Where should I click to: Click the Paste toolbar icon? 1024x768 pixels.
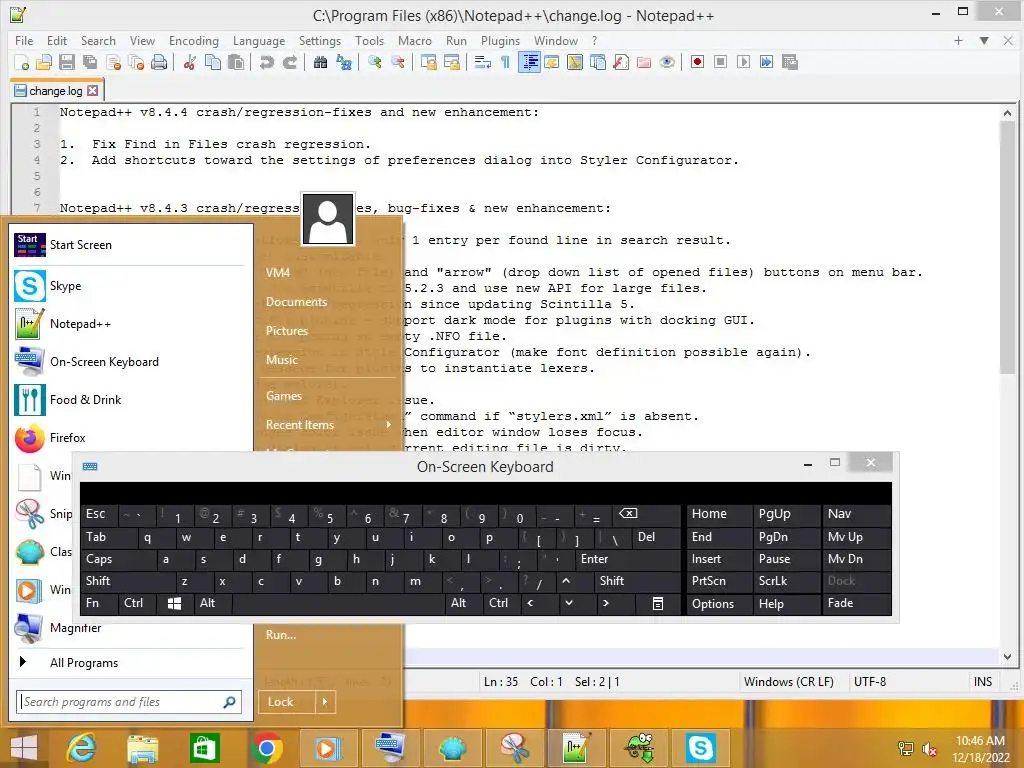pos(236,63)
